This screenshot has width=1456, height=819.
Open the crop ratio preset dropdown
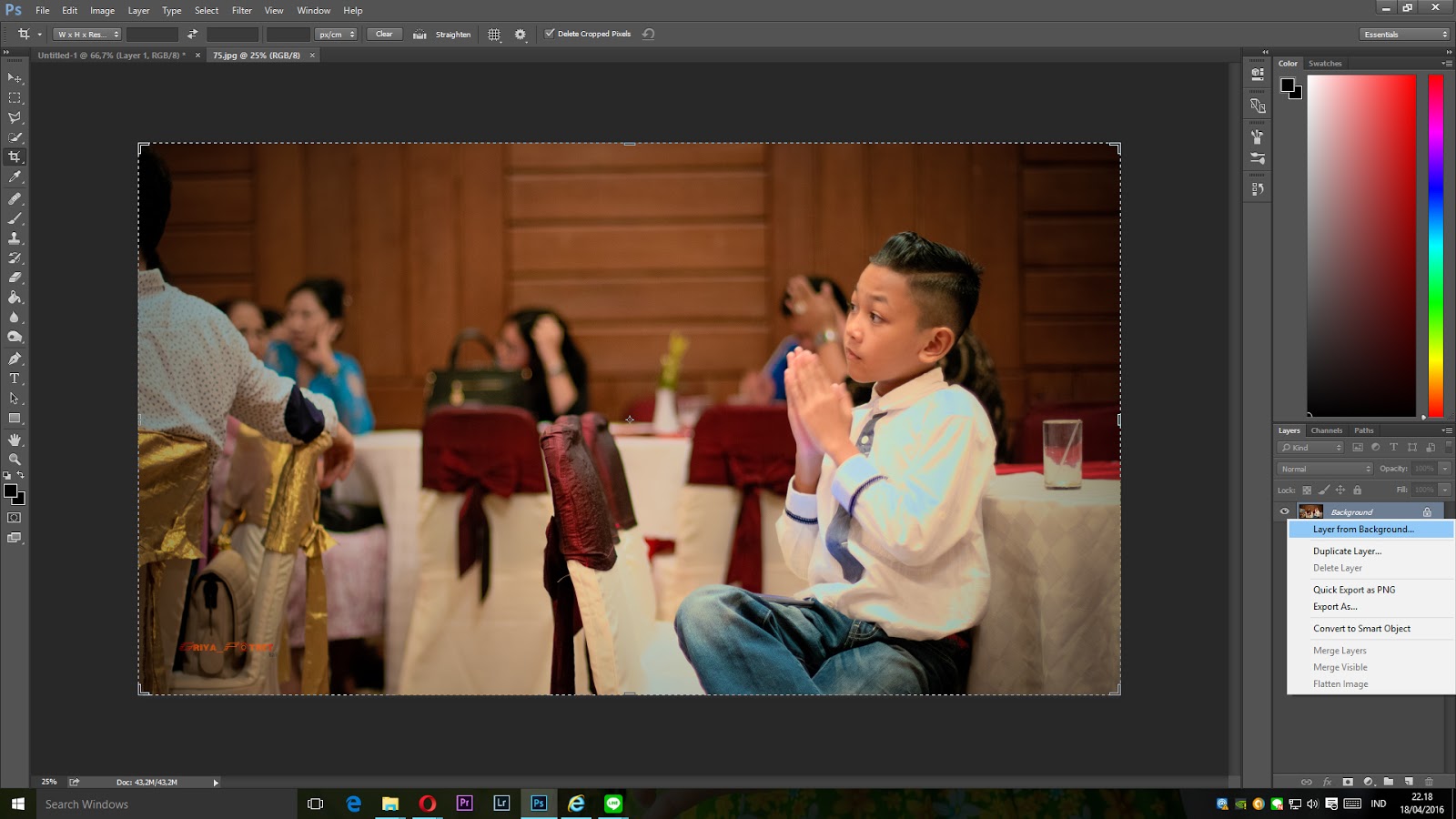(x=87, y=35)
